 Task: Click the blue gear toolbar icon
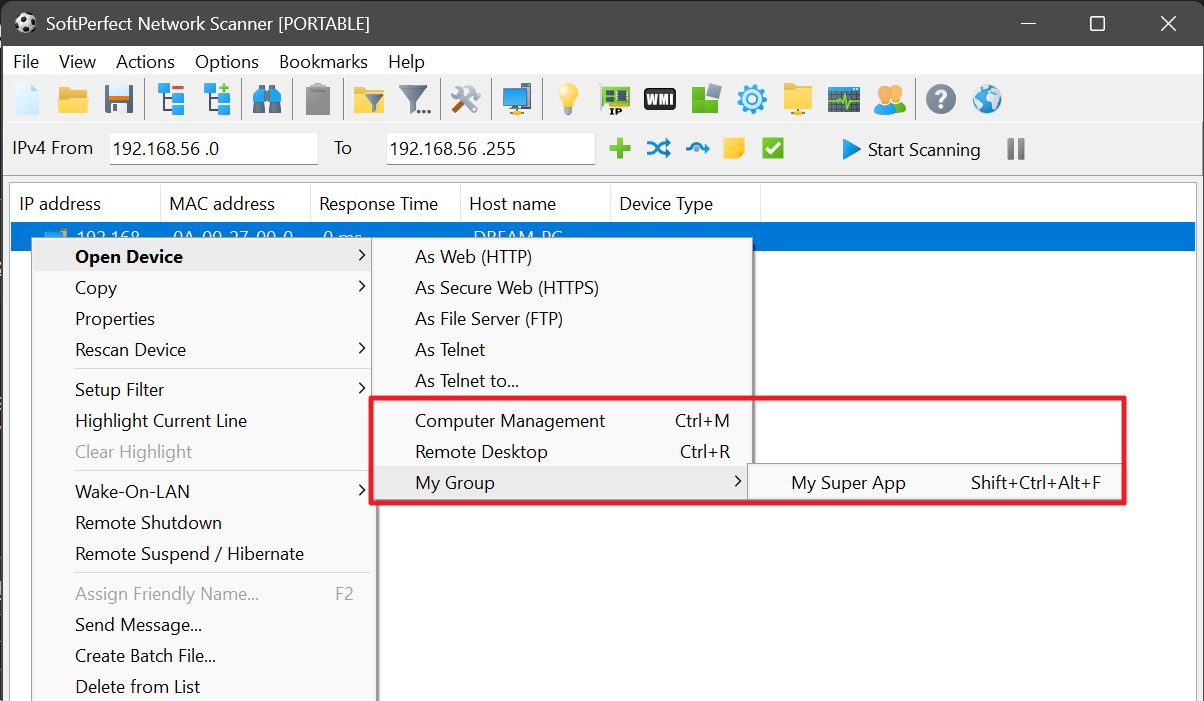pyautogui.click(x=752, y=98)
